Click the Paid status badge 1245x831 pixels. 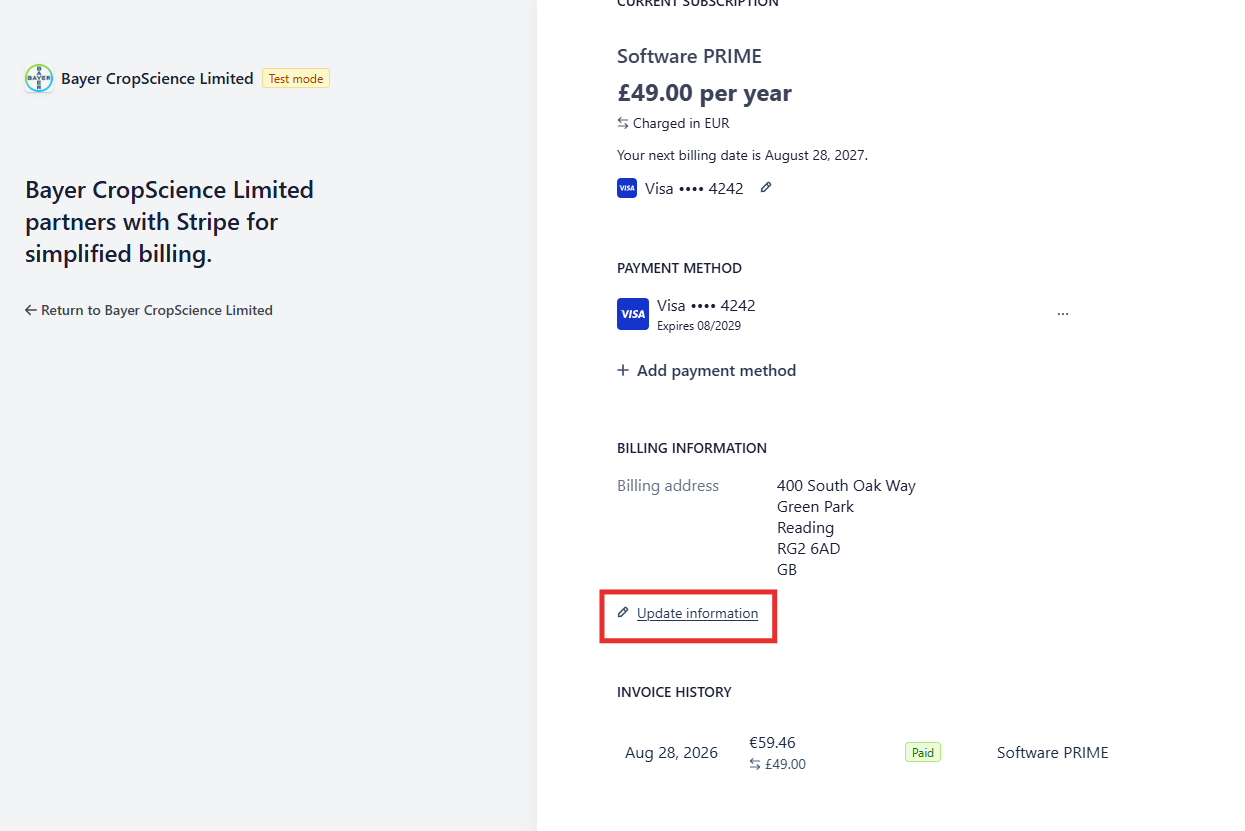click(x=923, y=752)
